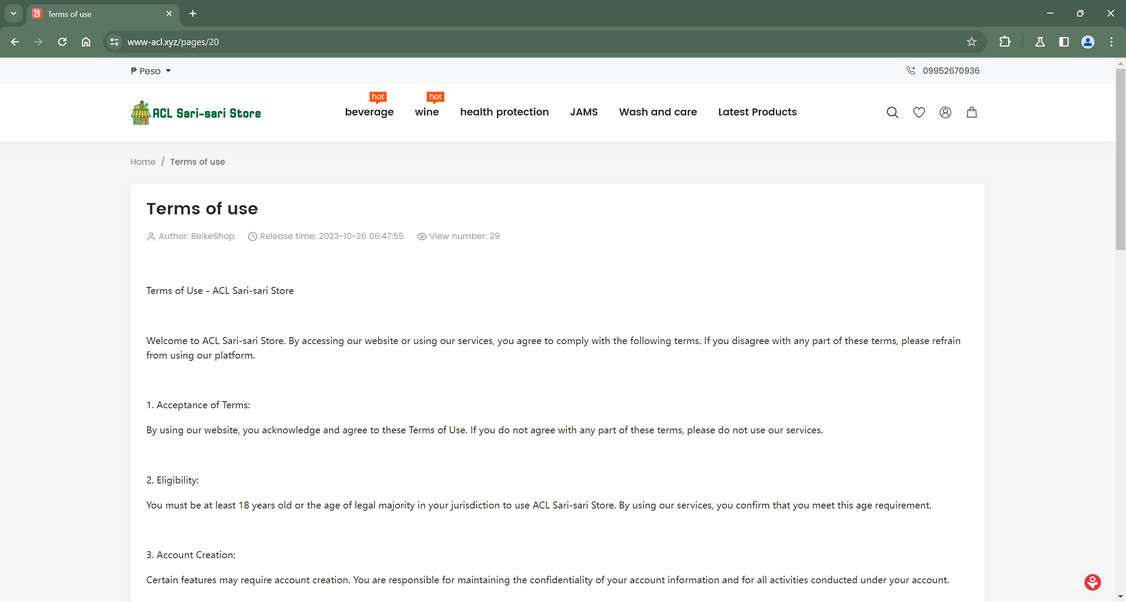This screenshot has width=1126, height=602.
Task: Open the shopping bag cart icon
Action: coord(970,112)
